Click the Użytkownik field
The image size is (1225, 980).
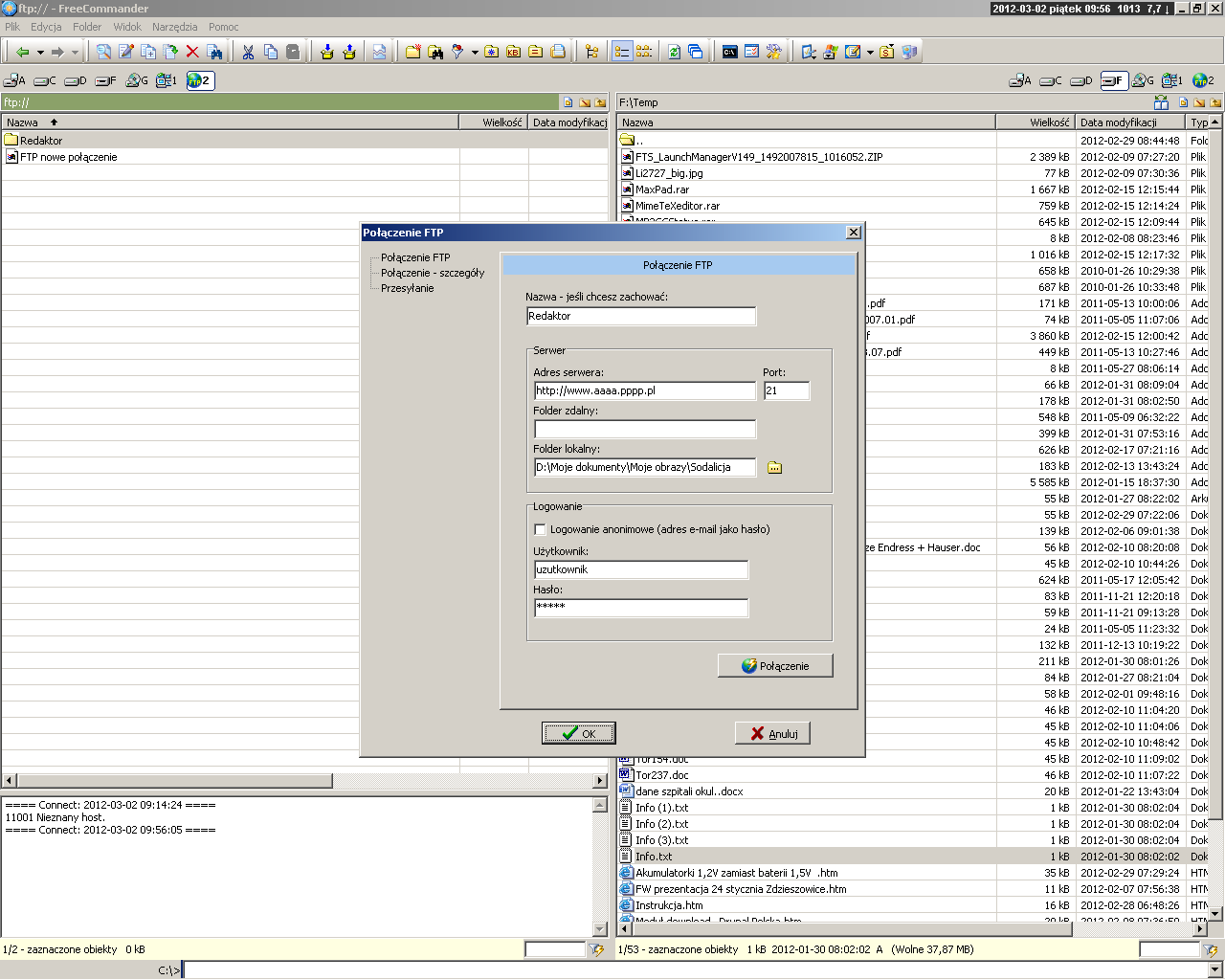point(641,569)
